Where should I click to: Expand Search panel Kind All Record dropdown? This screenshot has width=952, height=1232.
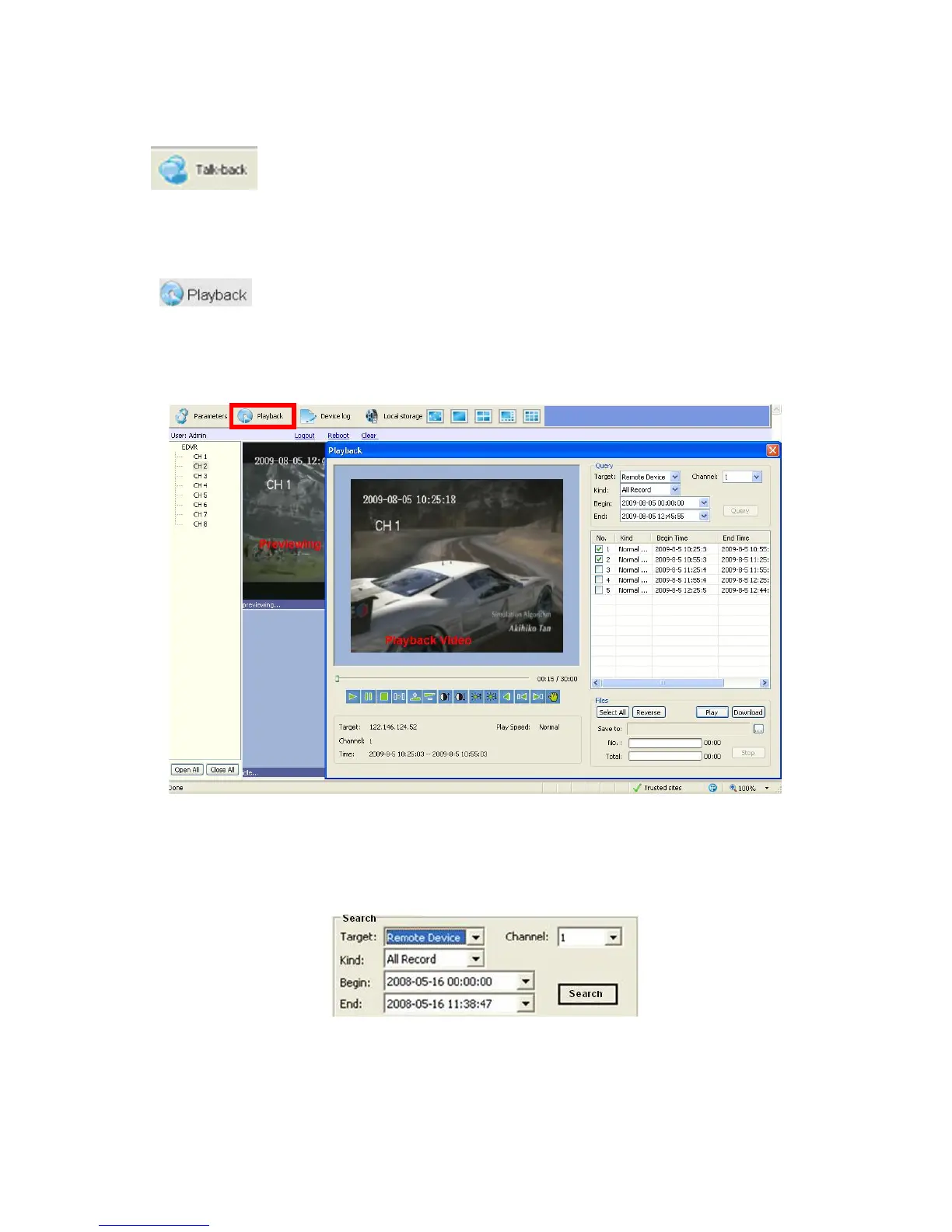(x=476, y=959)
